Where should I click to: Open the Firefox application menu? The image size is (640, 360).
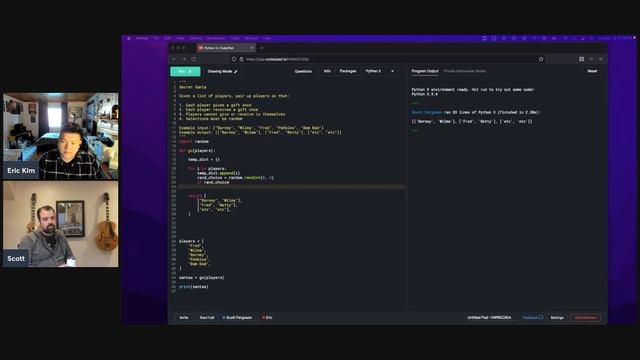click(142, 38)
